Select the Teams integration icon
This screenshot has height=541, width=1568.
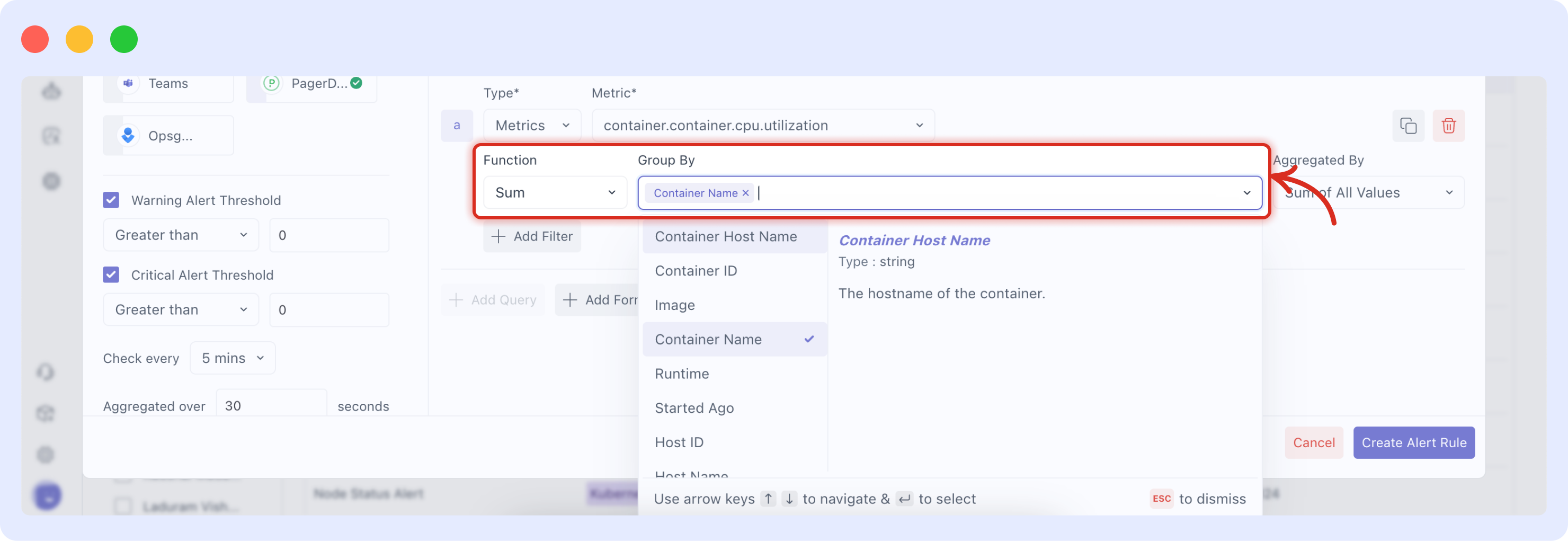pyautogui.click(x=128, y=83)
